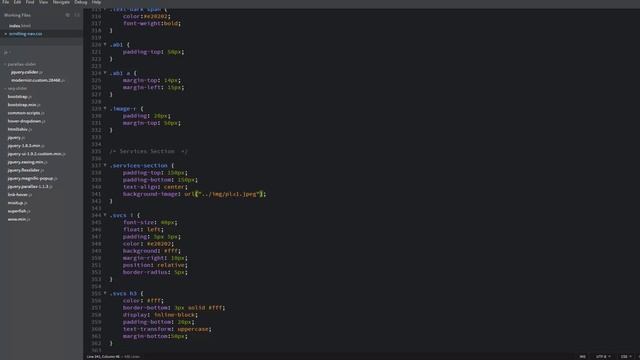This screenshot has height=360, width=640.
Task: Open jquery.cslider.js file
Action: [27, 72]
